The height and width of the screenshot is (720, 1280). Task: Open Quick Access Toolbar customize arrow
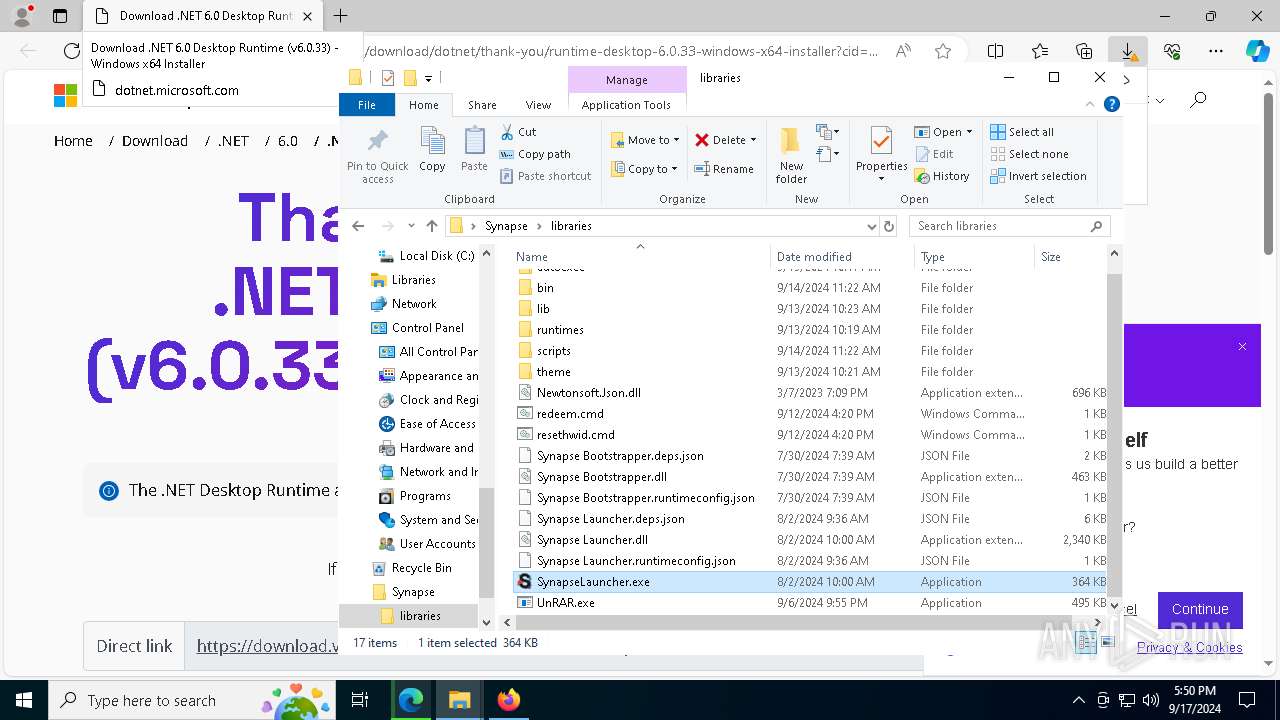click(428, 78)
